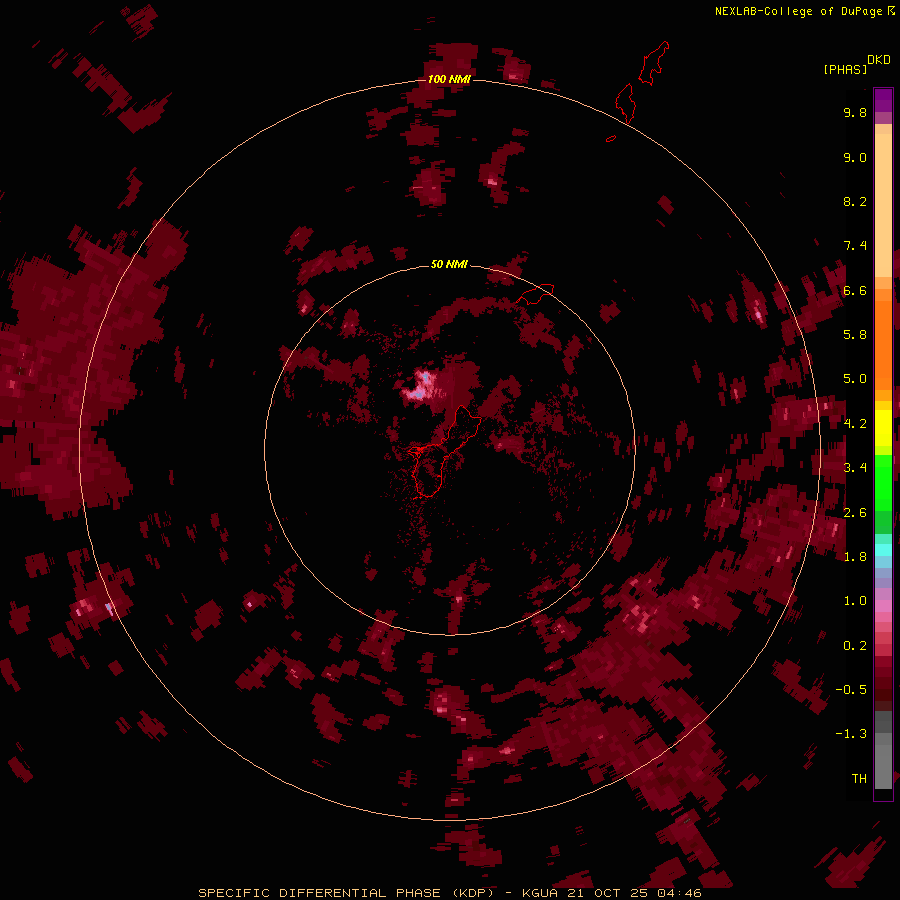Viewport: 900px width, 900px height.
Task: Click the 04:46 timestamp in caption
Action: click(x=679, y=893)
